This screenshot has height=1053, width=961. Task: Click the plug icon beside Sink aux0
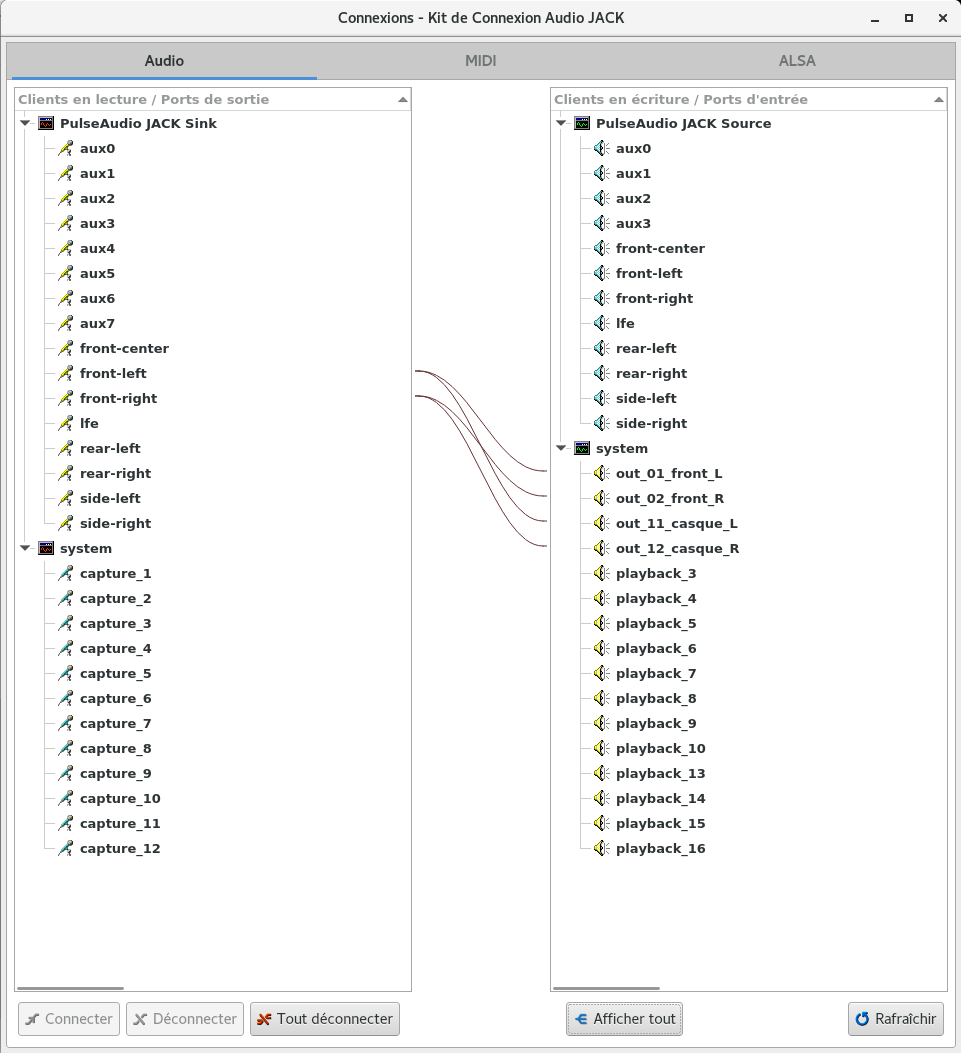pos(65,148)
